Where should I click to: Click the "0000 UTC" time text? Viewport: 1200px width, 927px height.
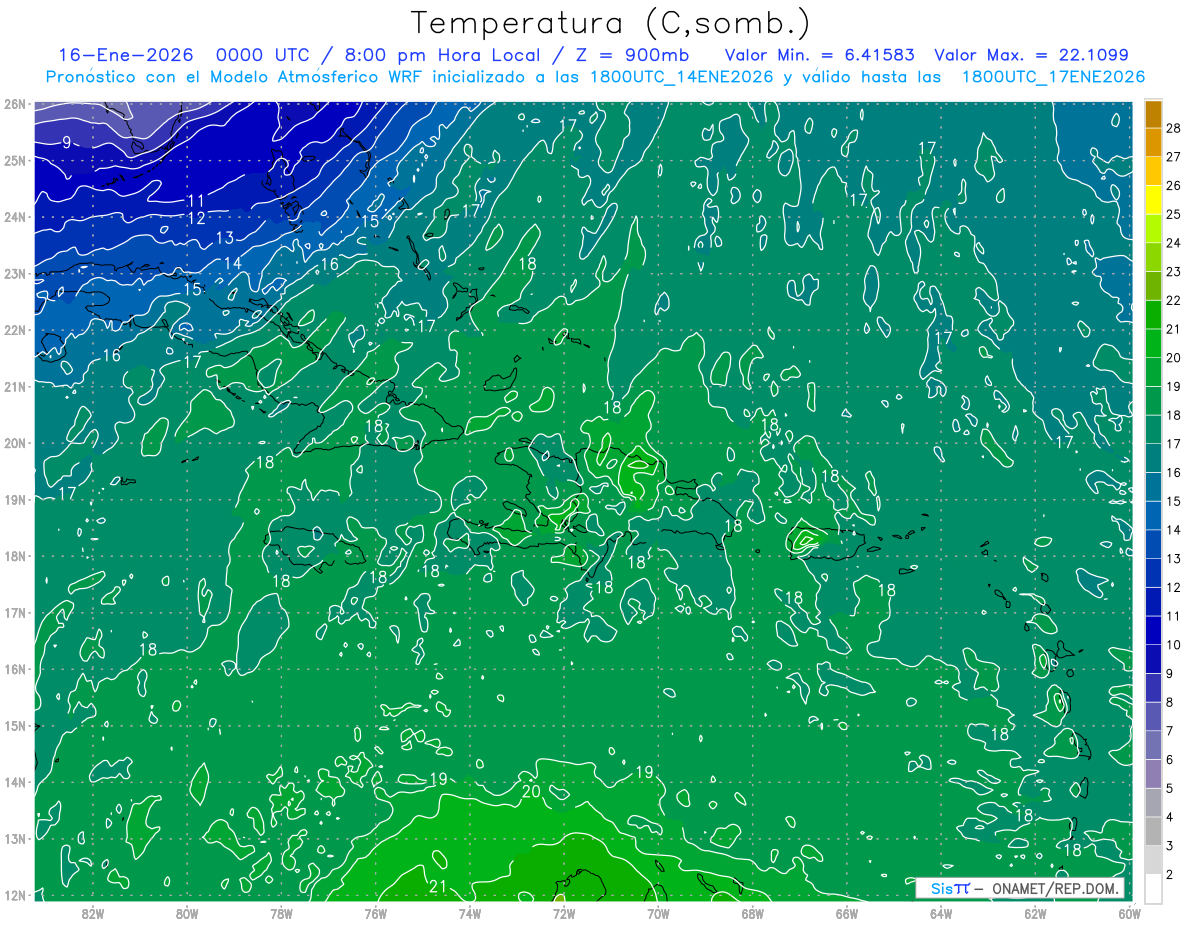[264, 55]
